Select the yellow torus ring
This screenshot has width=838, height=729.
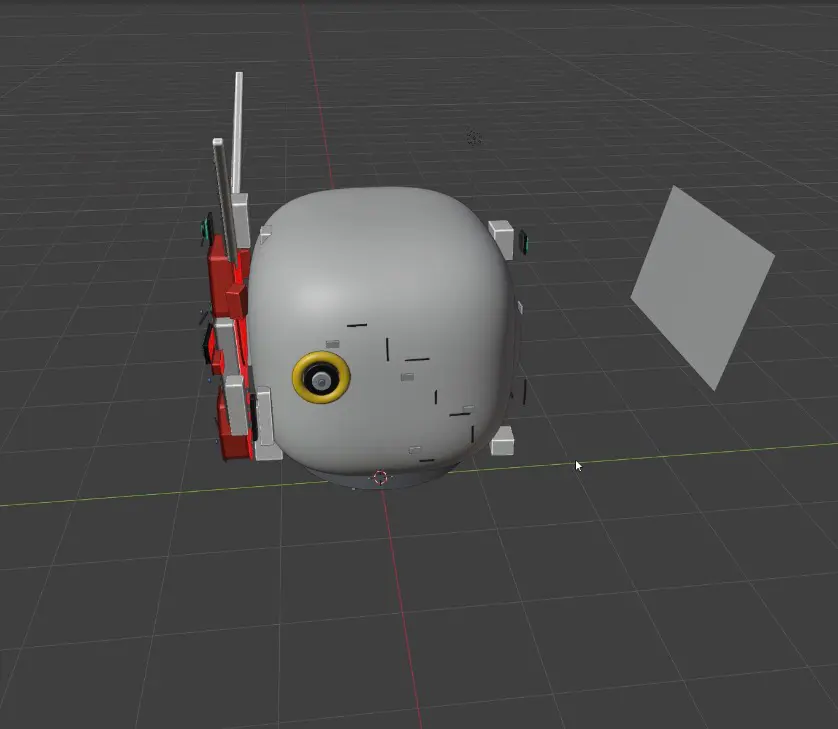coord(321,377)
